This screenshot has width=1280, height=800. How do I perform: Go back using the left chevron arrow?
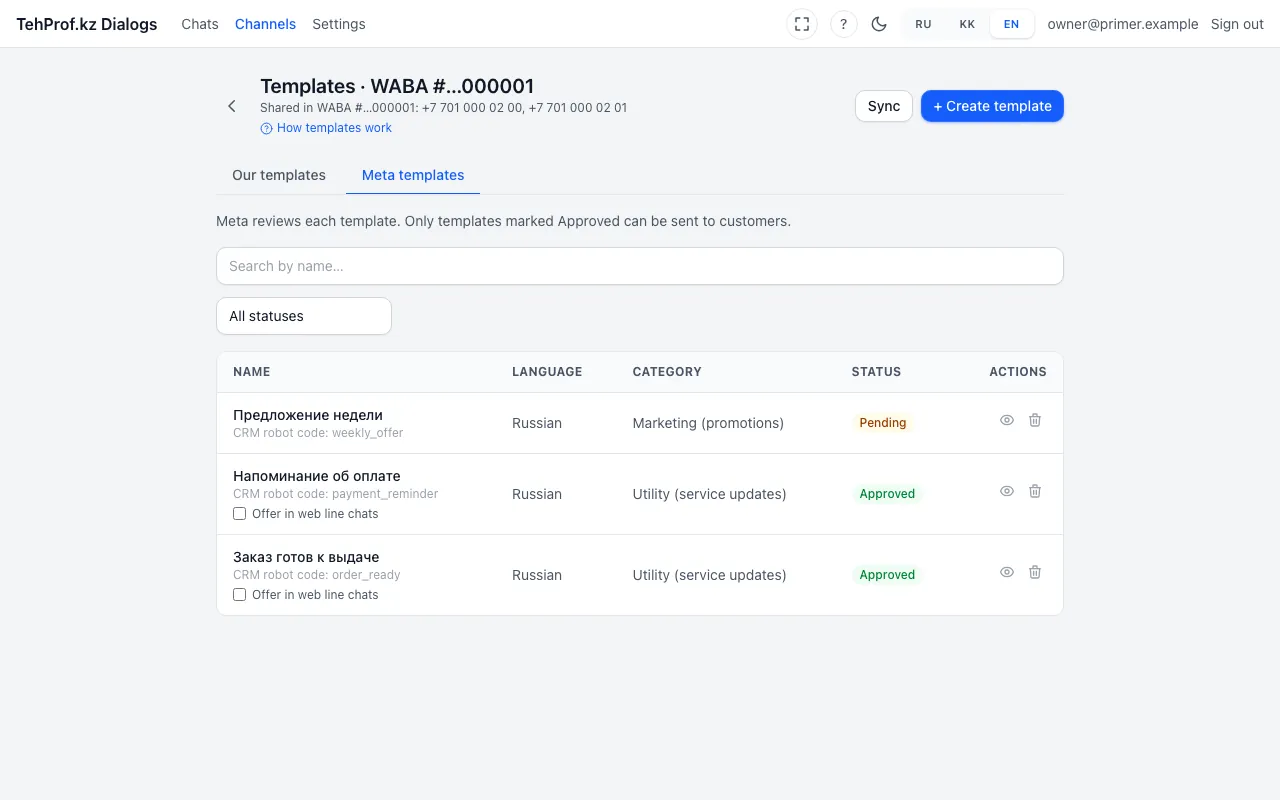point(232,106)
